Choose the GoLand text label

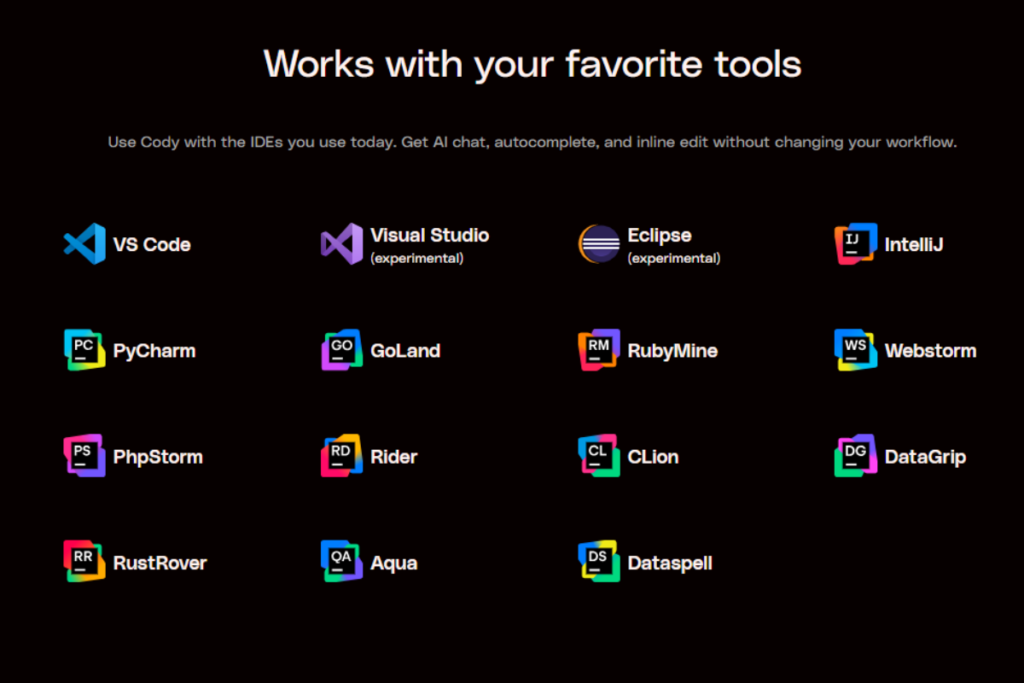tap(406, 351)
